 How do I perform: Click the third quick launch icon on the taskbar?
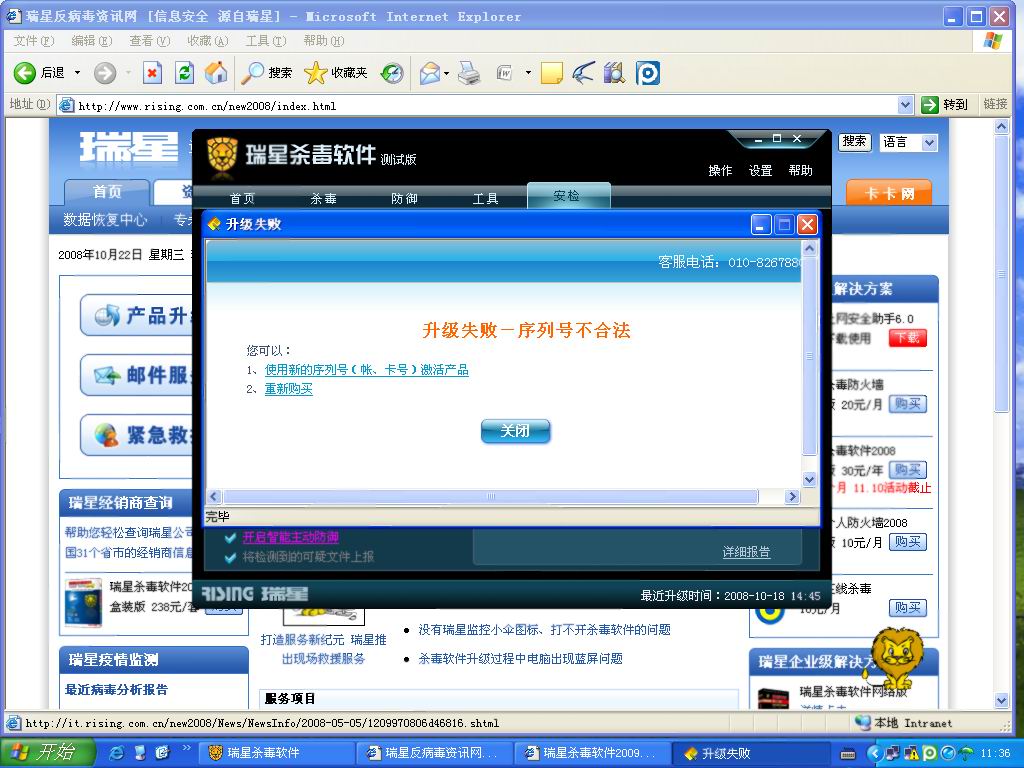coord(161,753)
